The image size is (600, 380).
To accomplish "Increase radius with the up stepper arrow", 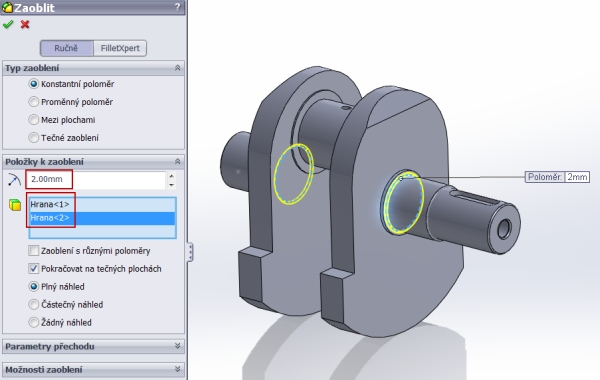I will coord(171,176).
